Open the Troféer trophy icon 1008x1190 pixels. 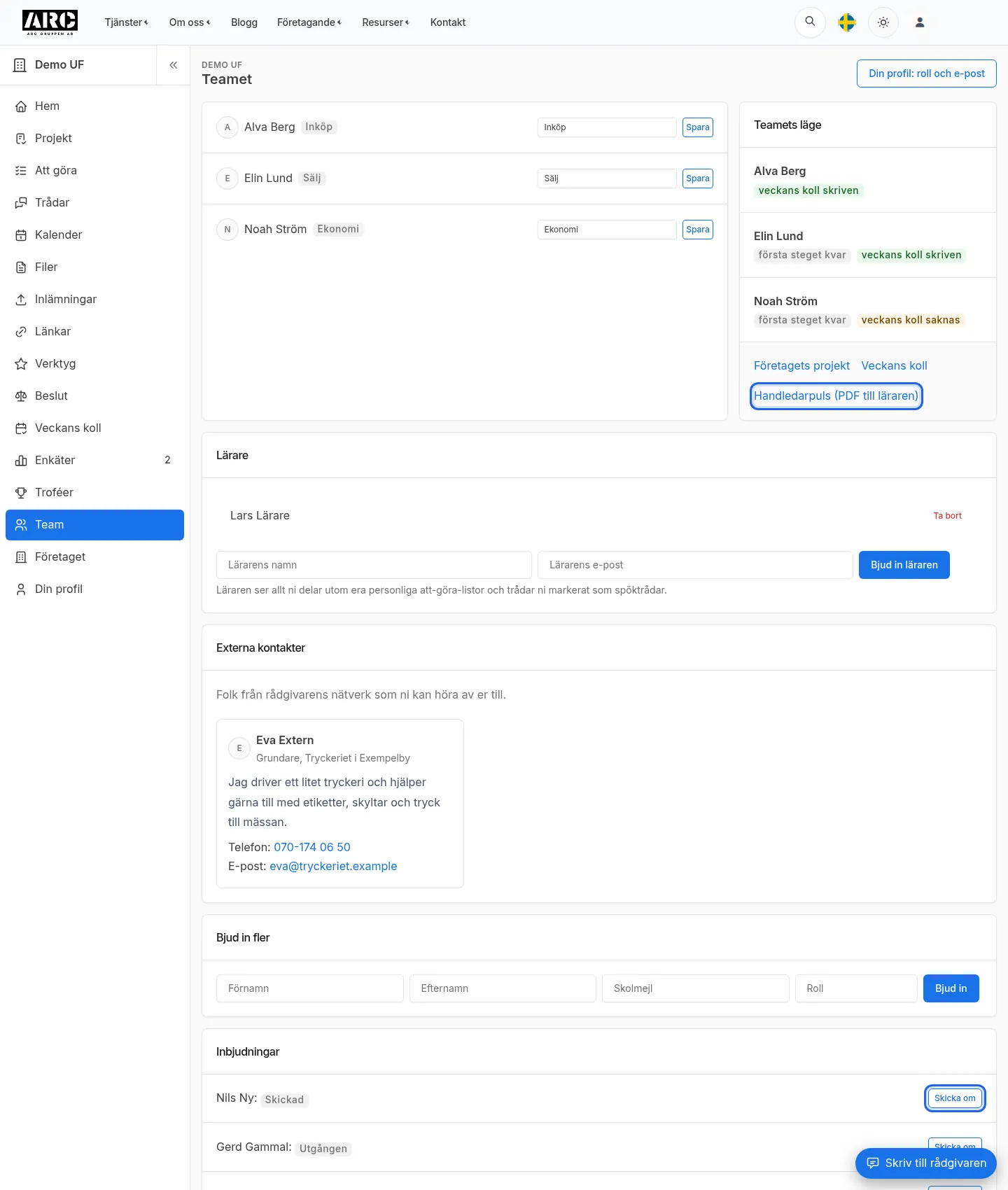click(x=21, y=493)
